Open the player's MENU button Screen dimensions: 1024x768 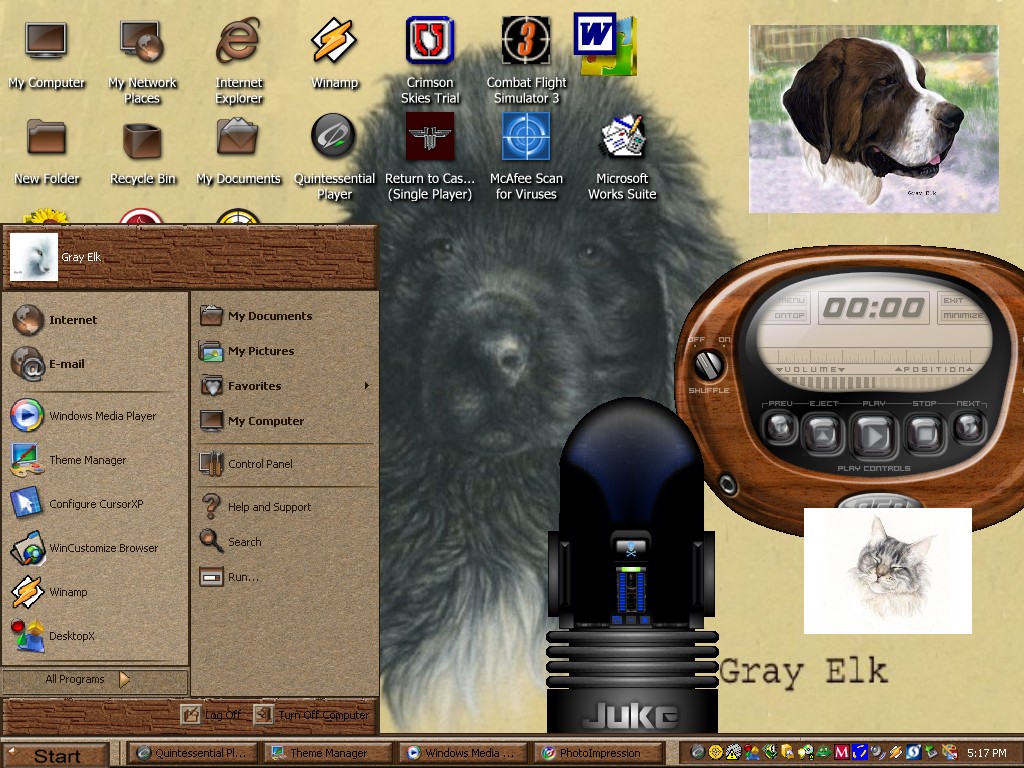click(792, 300)
